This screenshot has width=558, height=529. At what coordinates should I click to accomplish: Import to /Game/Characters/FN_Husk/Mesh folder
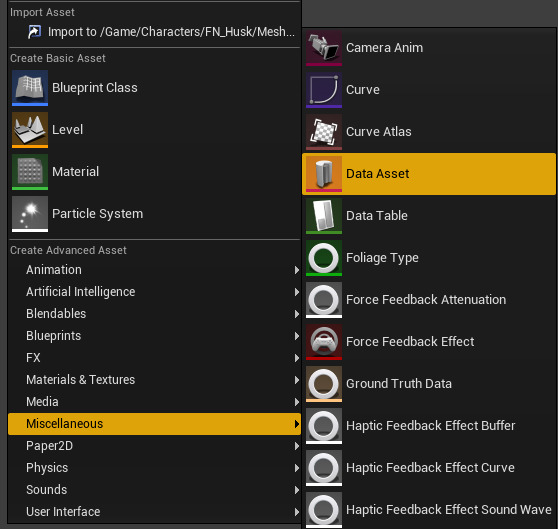154,32
